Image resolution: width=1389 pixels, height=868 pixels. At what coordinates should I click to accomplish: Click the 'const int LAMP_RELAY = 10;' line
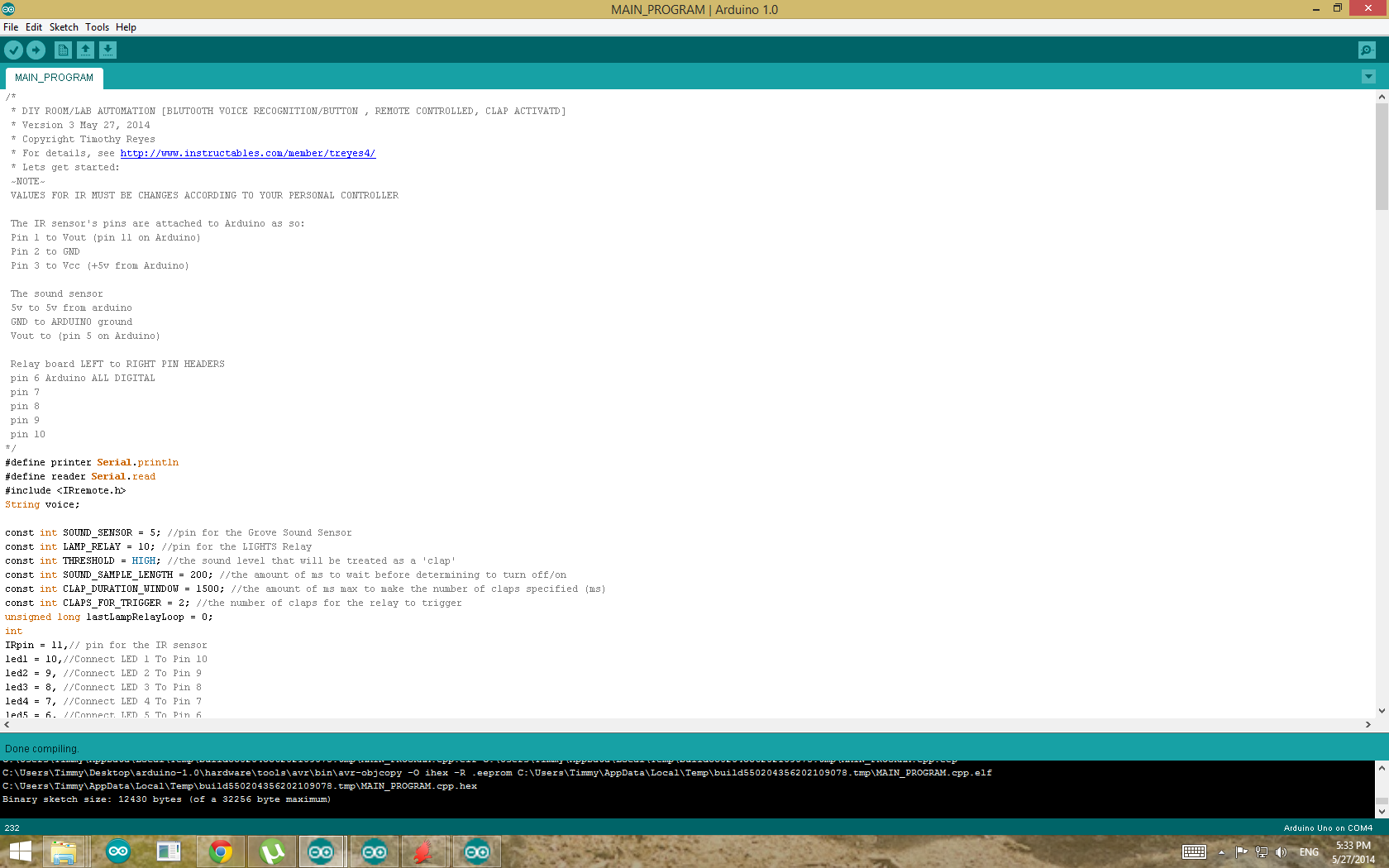coord(158,546)
